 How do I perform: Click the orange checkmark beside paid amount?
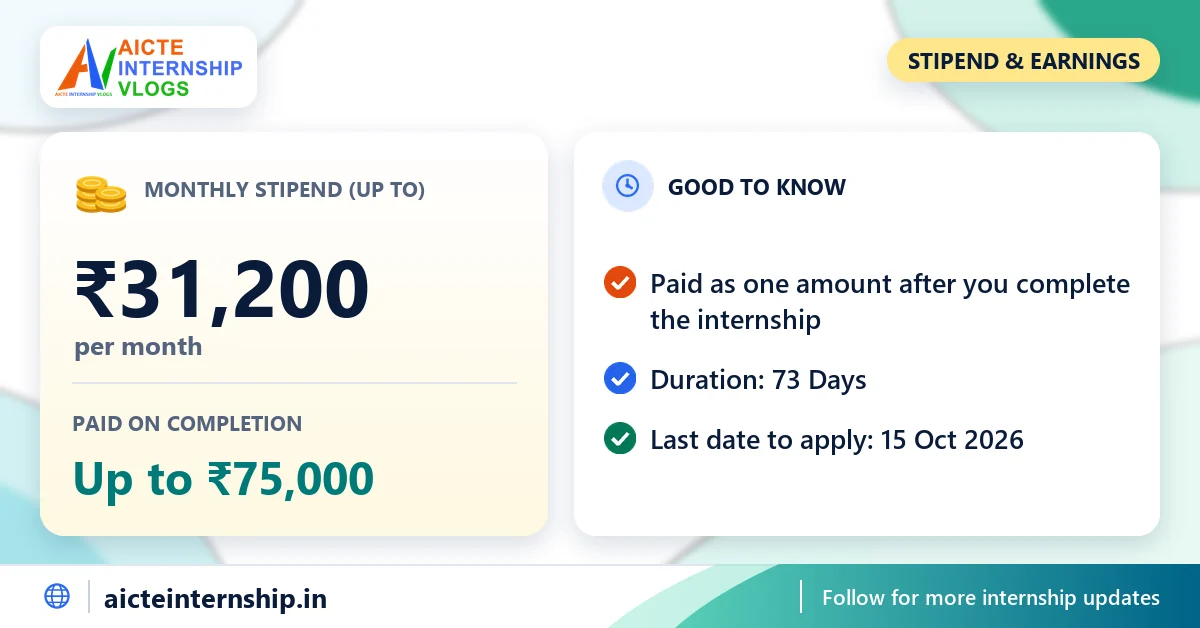tap(620, 283)
